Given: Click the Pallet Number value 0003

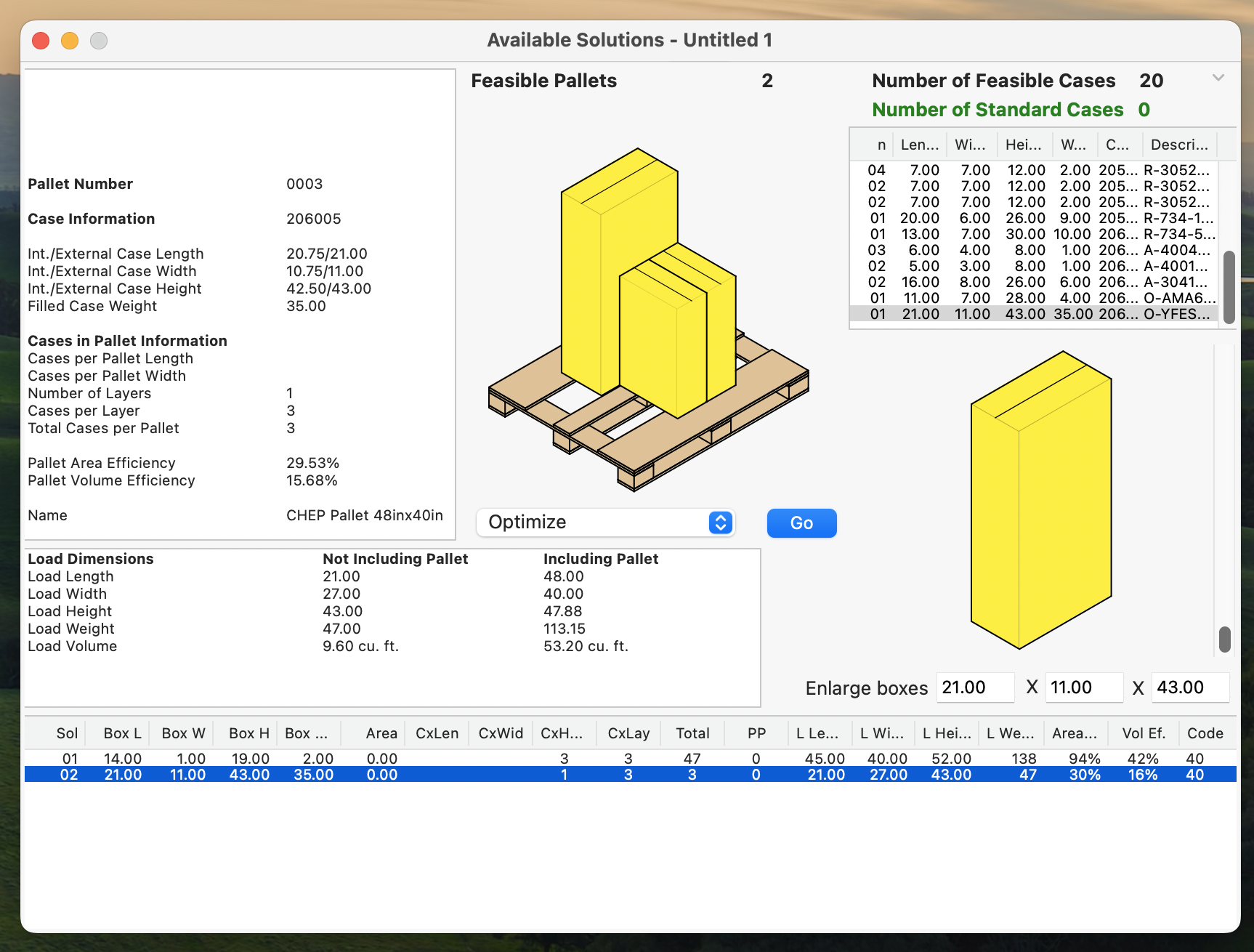Looking at the screenshot, I should 304,184.
